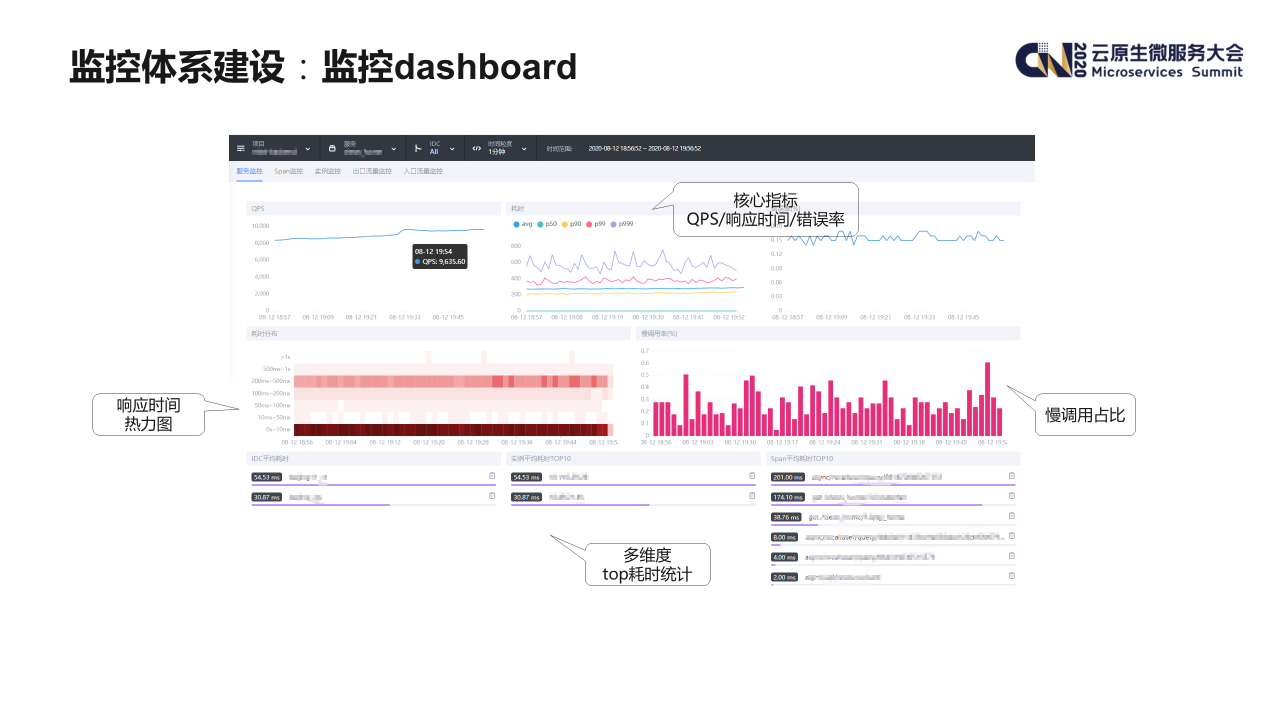
Task: Click the tallest bar in 慢调用率 chart
Action: [x=987, y=398]
